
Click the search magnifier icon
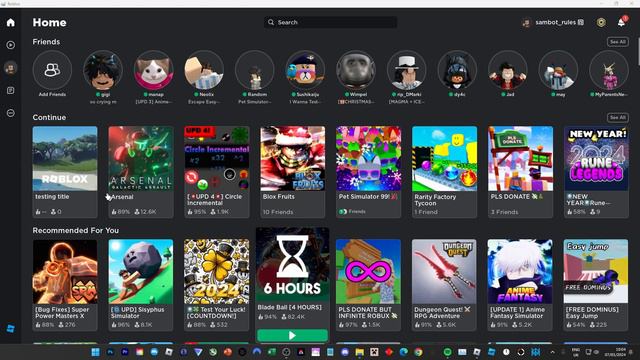click(x=271, y=22)
